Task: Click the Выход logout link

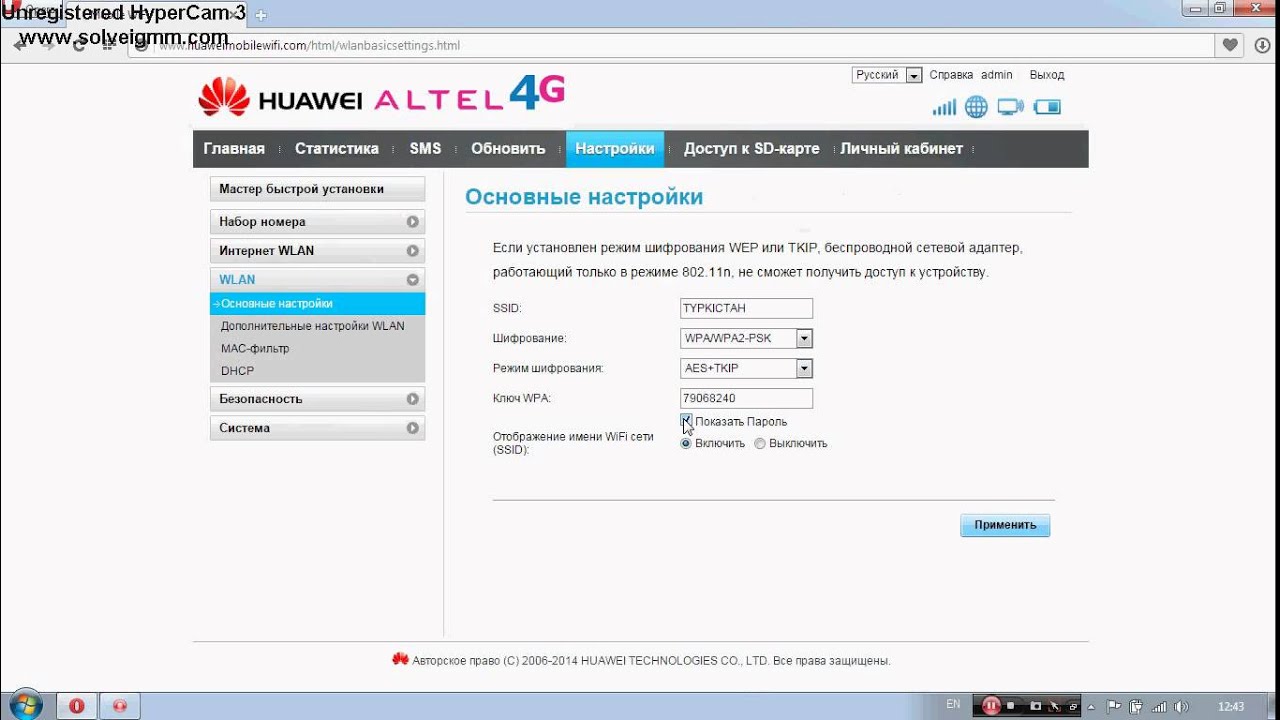Action: 1047,75
